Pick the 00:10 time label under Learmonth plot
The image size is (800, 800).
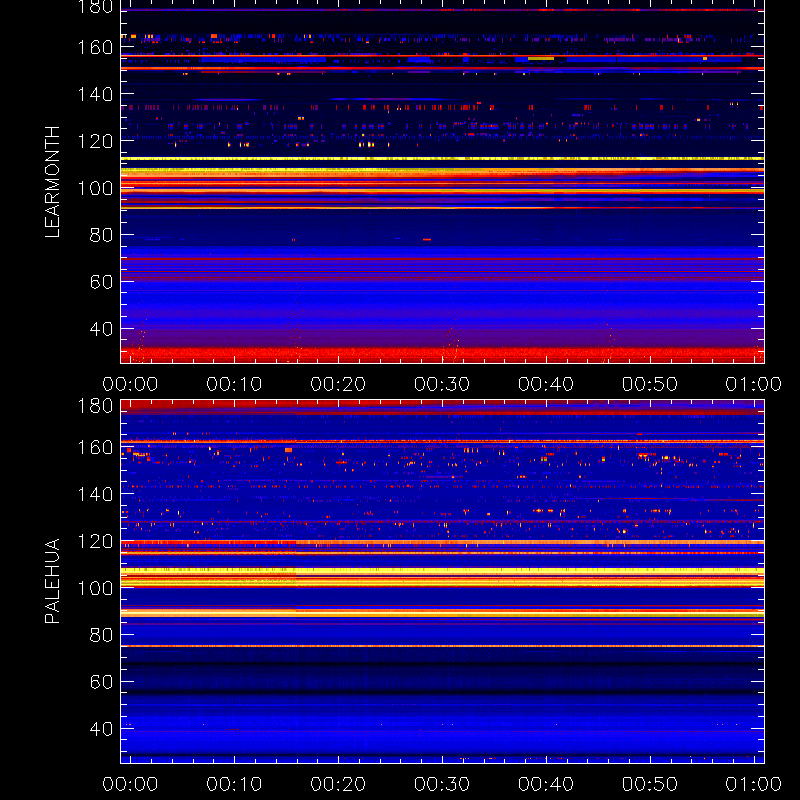pos(234,384)
